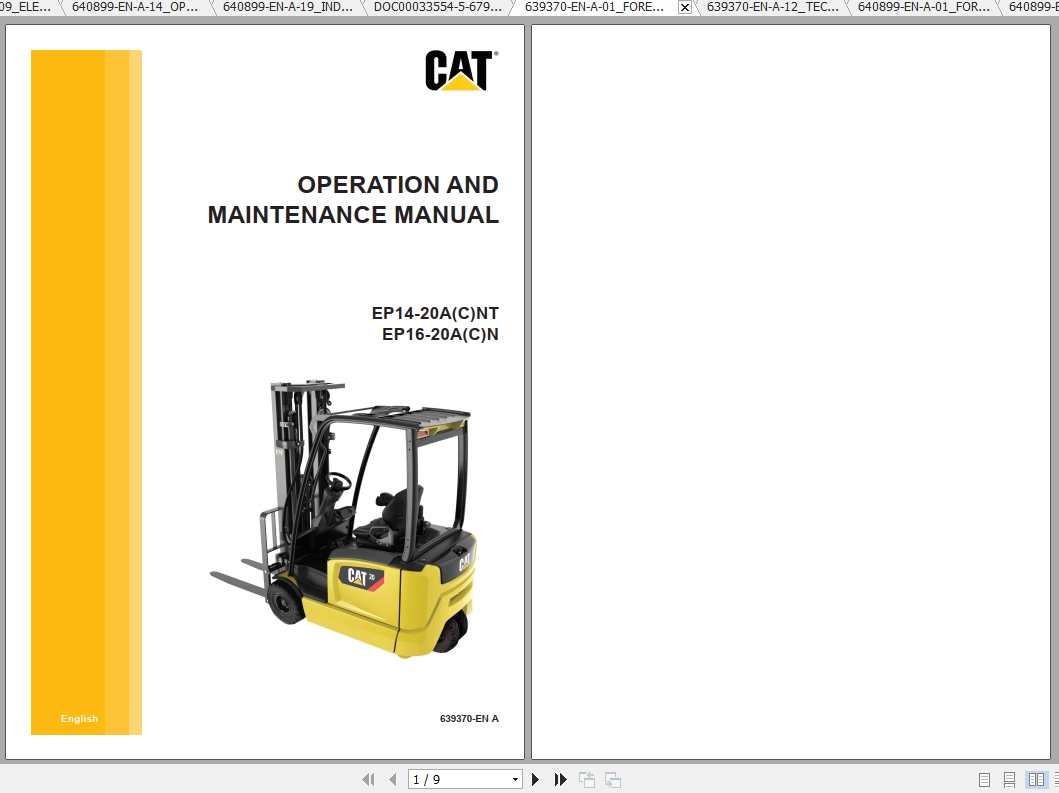The width and height of the screenshot is (1059, 793).
Task: Close the active 639370-EN-A-01_FORE tab
Action: click(684, 7)
